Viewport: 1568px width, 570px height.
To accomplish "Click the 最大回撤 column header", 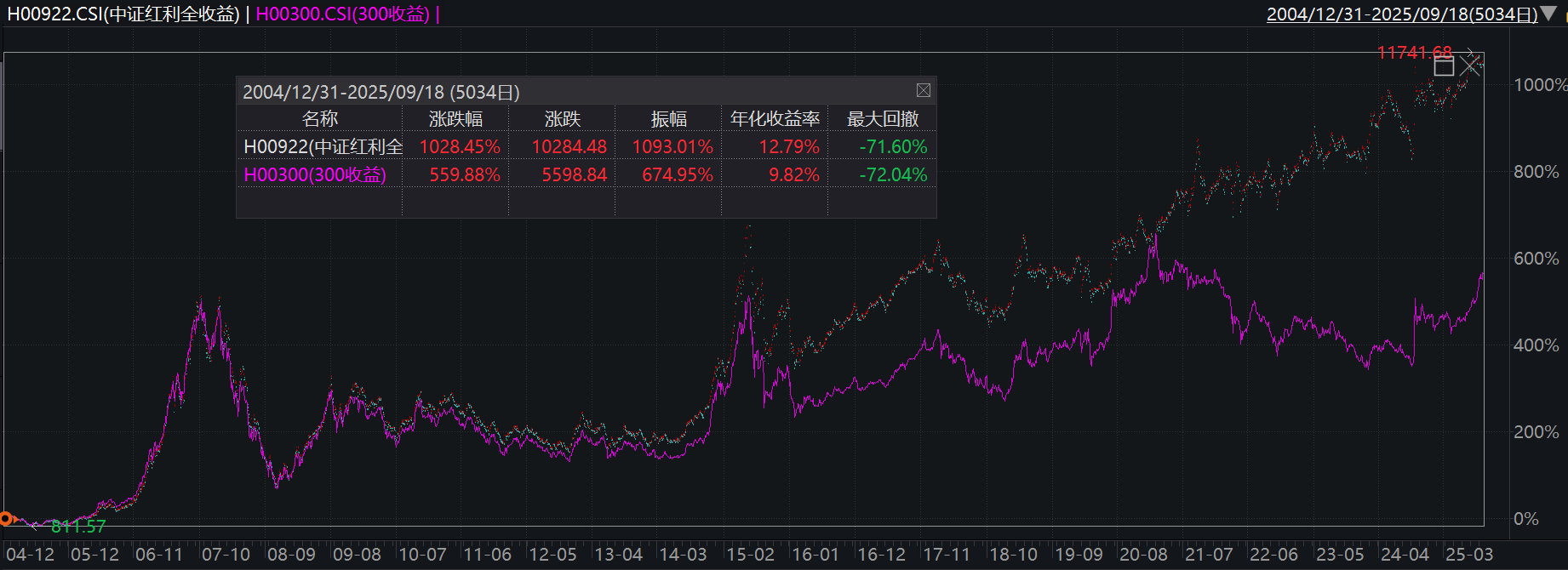I will point(883,119).
